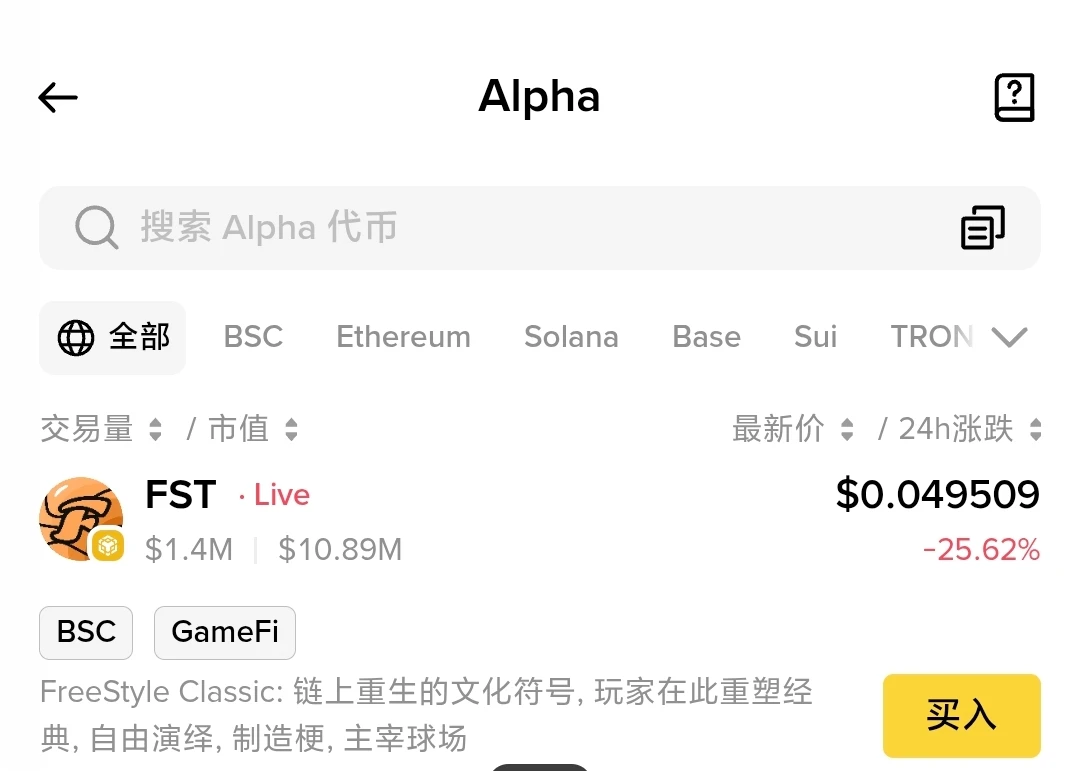Open the order history icon beside search
The height and width of the screenshot is (771, 1080).
(x=981, y=227)
